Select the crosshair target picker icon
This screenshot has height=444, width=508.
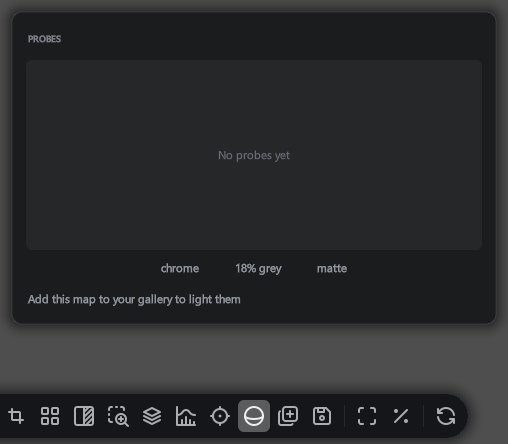coord(220,416)
